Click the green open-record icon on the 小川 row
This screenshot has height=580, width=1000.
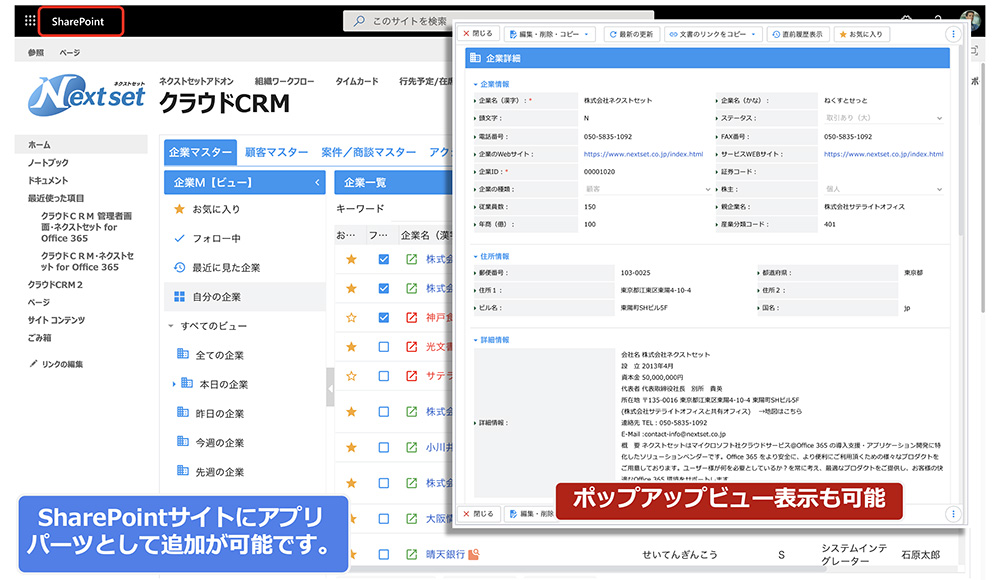coord(411,447)
